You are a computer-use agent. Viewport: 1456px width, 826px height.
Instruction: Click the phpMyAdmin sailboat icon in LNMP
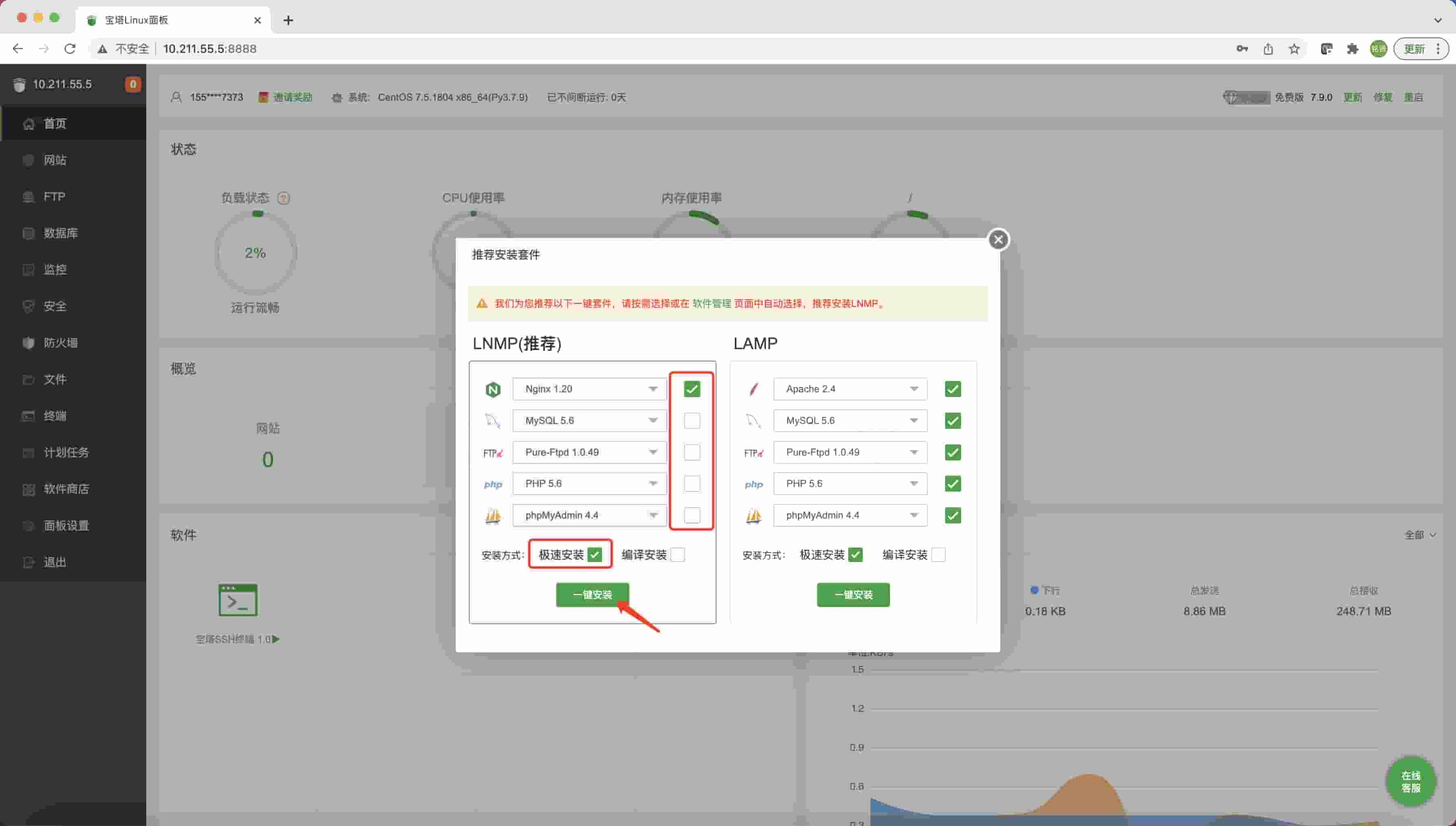(492, 516)
